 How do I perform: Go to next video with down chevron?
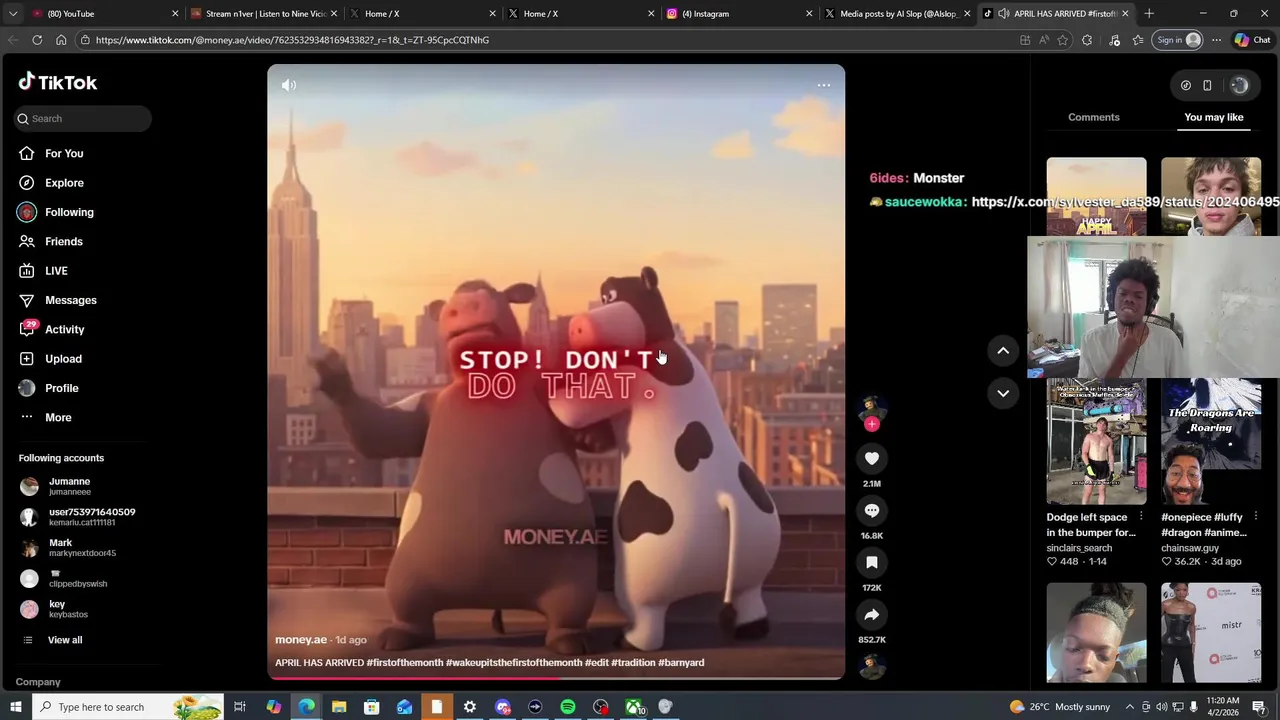pos(1003,393)
